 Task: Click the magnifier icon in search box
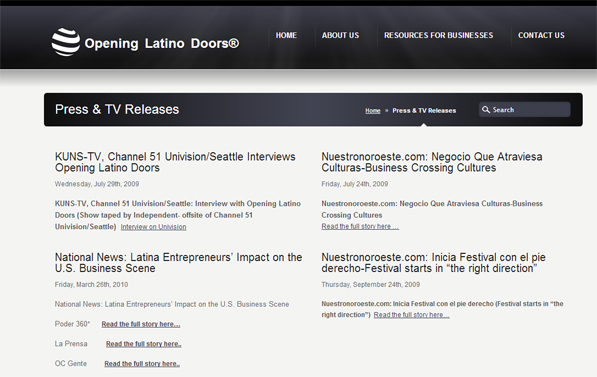click(486, 110)
